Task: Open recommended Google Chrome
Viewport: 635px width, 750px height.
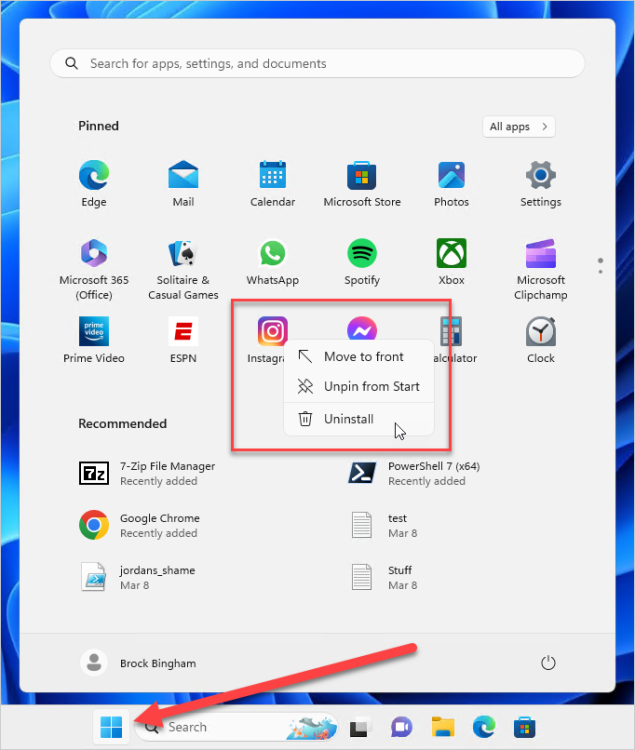Action: (x=139, y=525)
